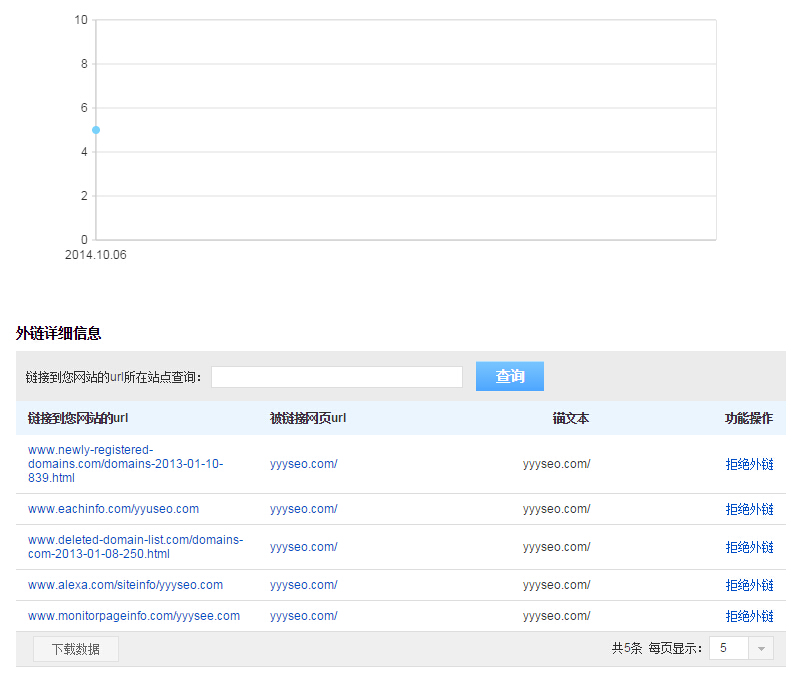805x675 pixels.
Task: Open yyyseo.com/ linked page in the deleted-domain-list row
Action: 303,547
